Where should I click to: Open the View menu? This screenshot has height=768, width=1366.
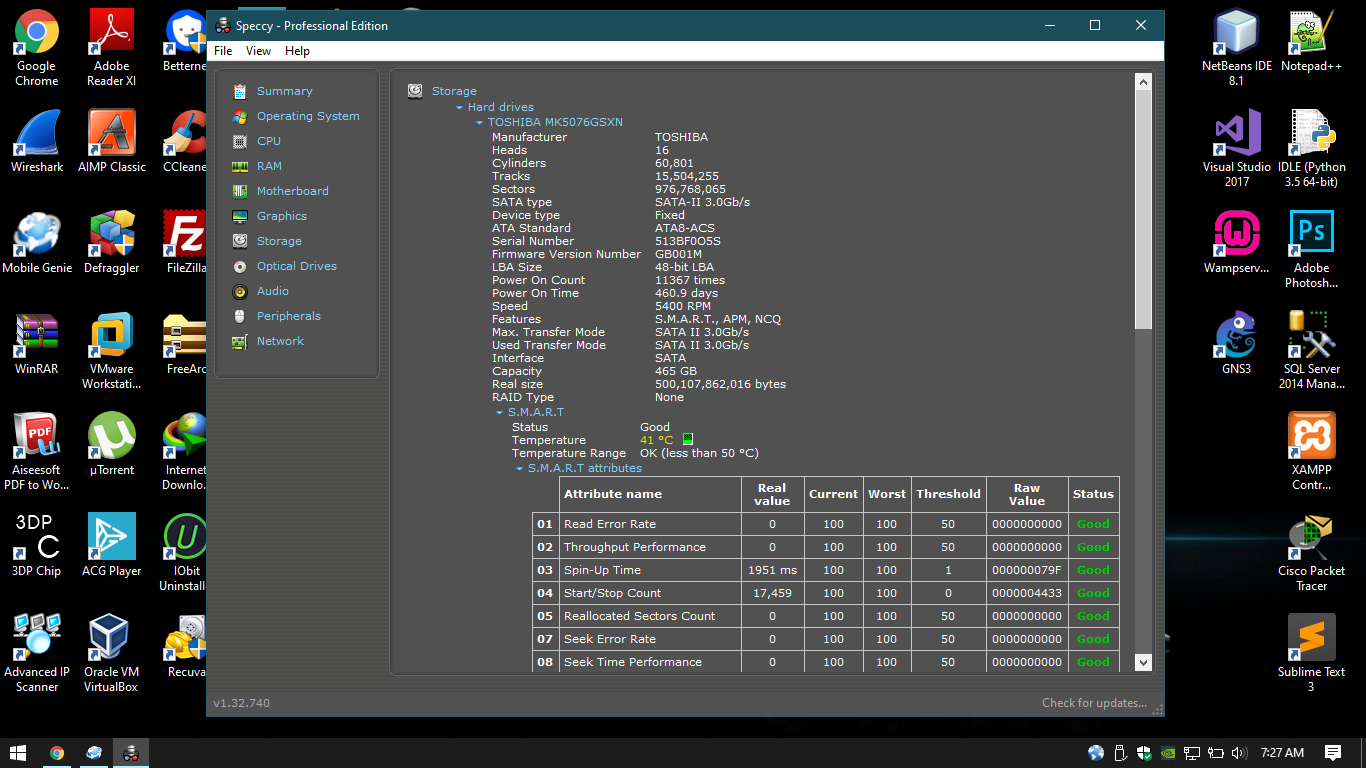258,51
